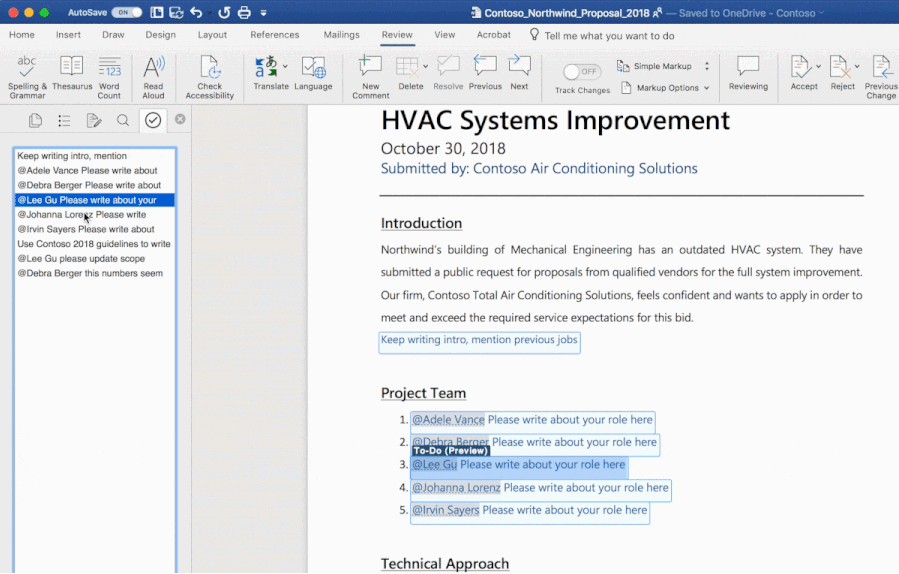Run Spelling & Grammar check
This screenshot has height=574, width=899.
coord(26,77)
